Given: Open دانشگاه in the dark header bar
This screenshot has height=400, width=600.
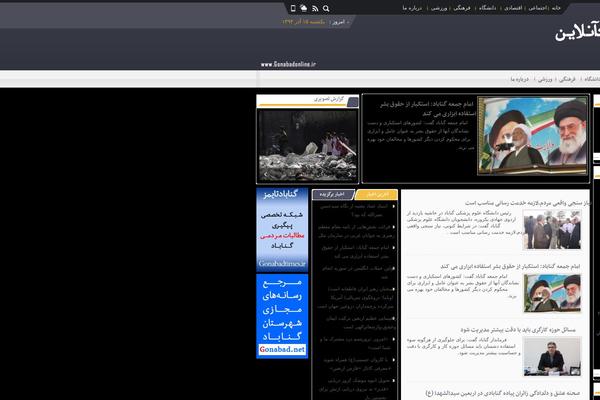Looking at the screenshot, I should tap(488, 8).
